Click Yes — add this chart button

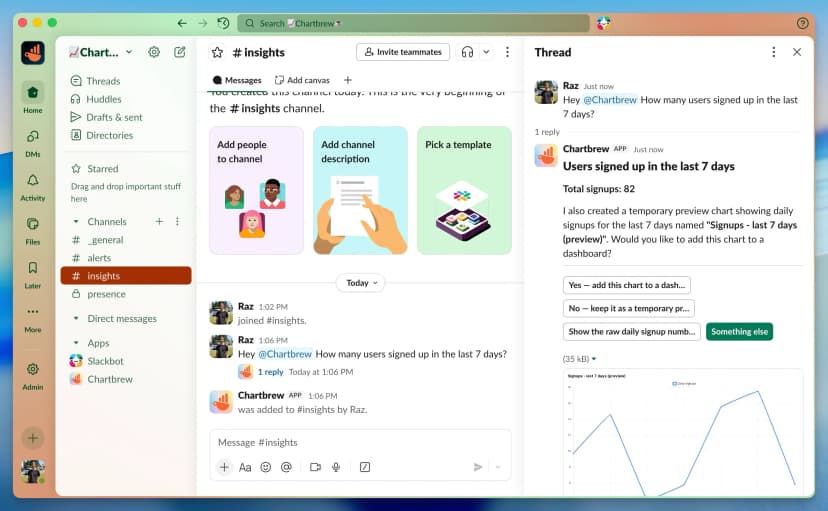pos(626,285)
